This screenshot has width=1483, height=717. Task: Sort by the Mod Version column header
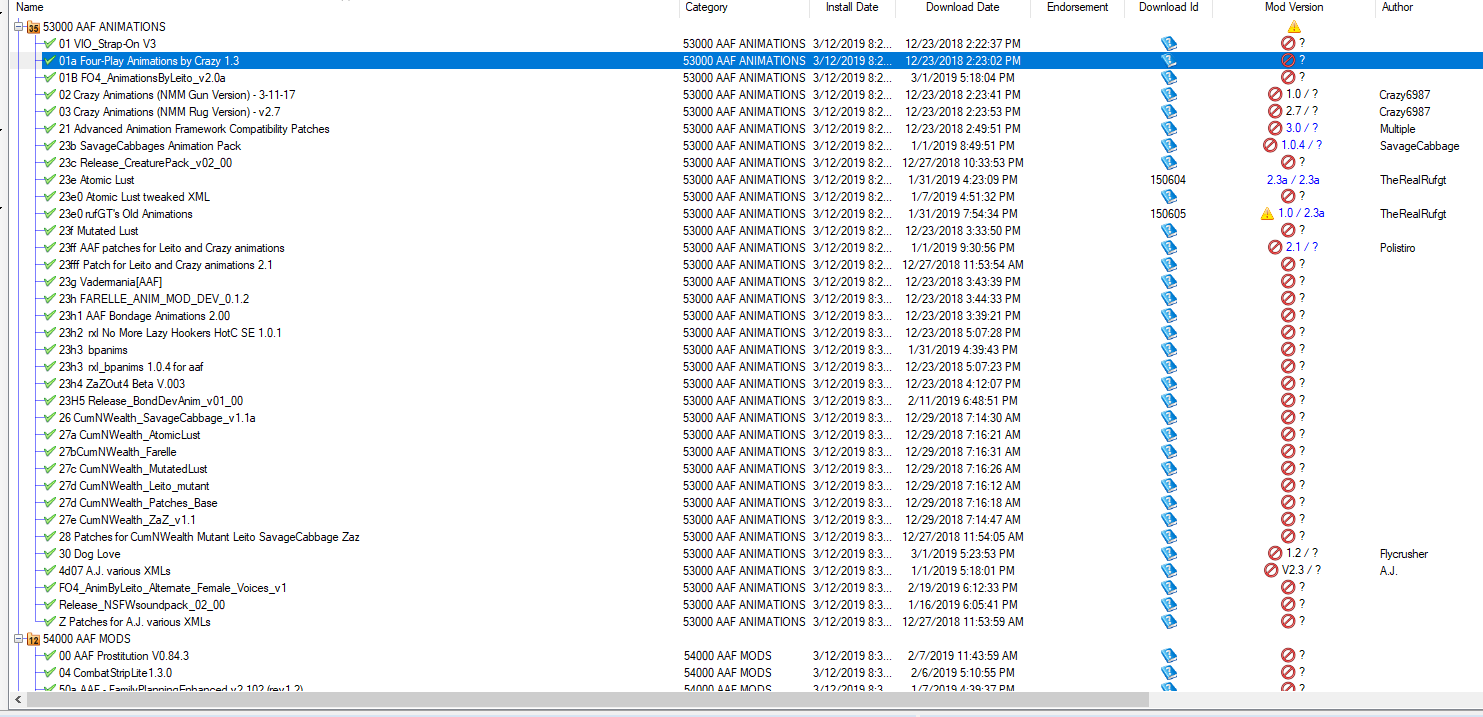click(x=1294, y=8)
